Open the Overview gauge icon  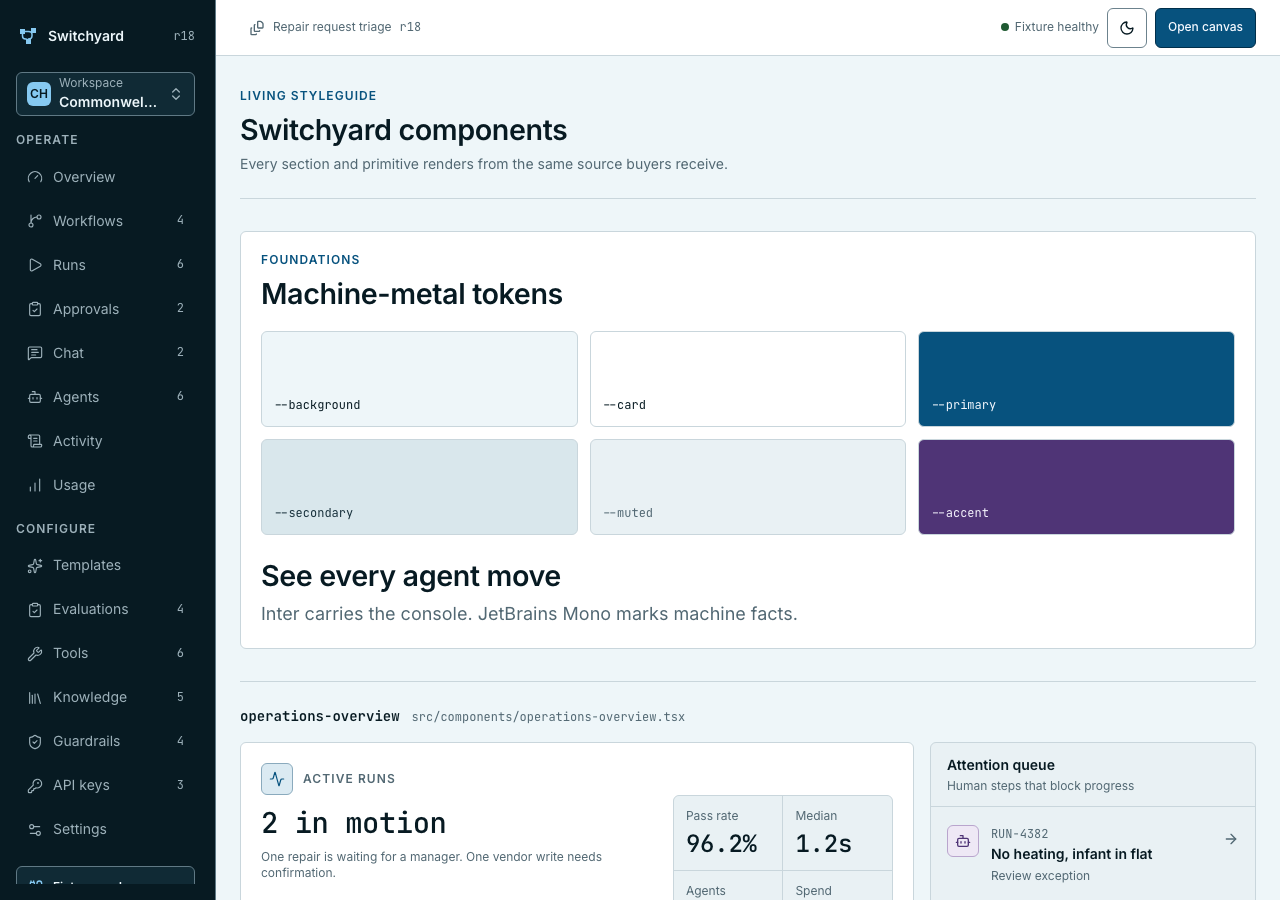(35, 177)
